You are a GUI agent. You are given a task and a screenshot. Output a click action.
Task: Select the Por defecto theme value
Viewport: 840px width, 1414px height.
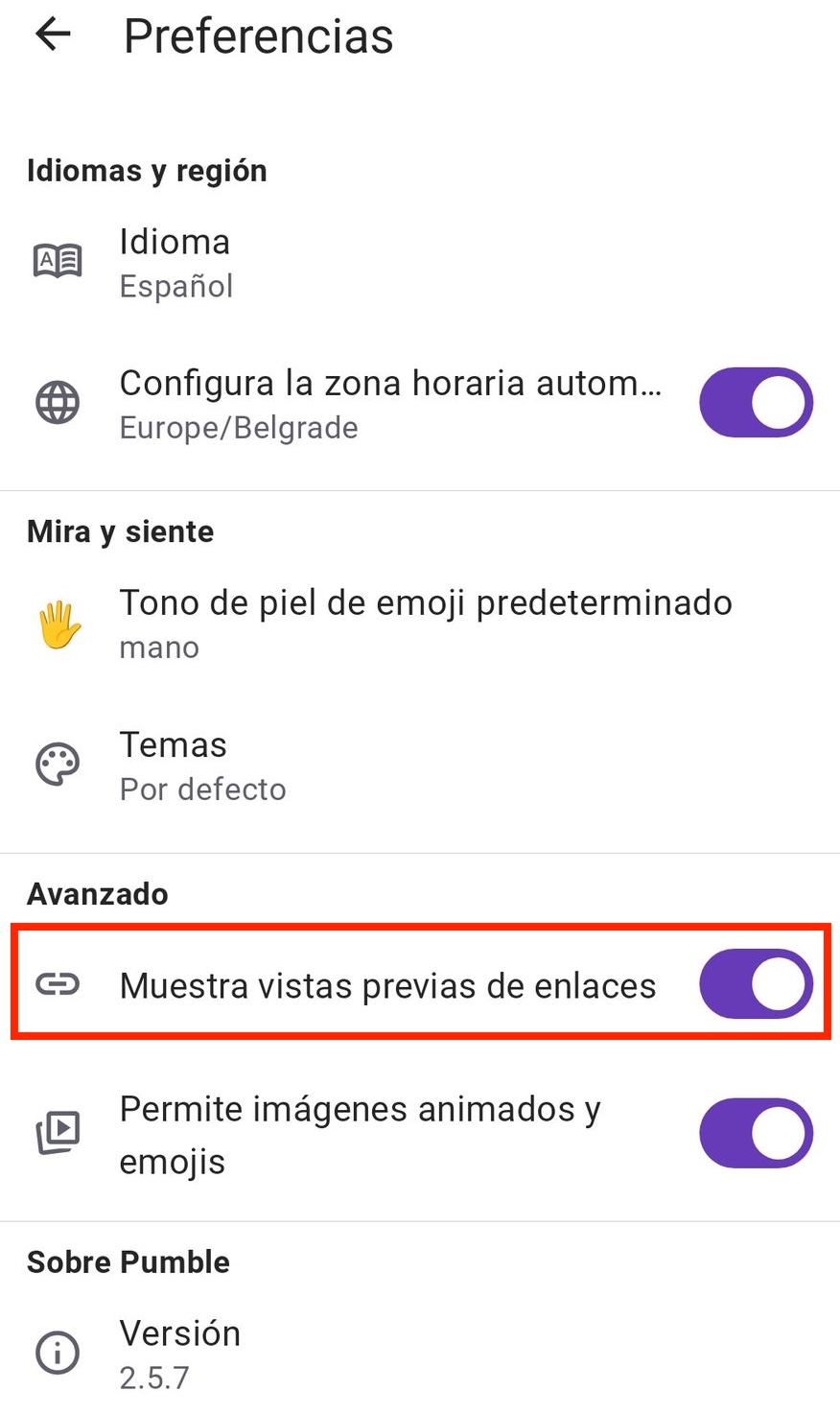pyautogui.click(x=202, y=789)
